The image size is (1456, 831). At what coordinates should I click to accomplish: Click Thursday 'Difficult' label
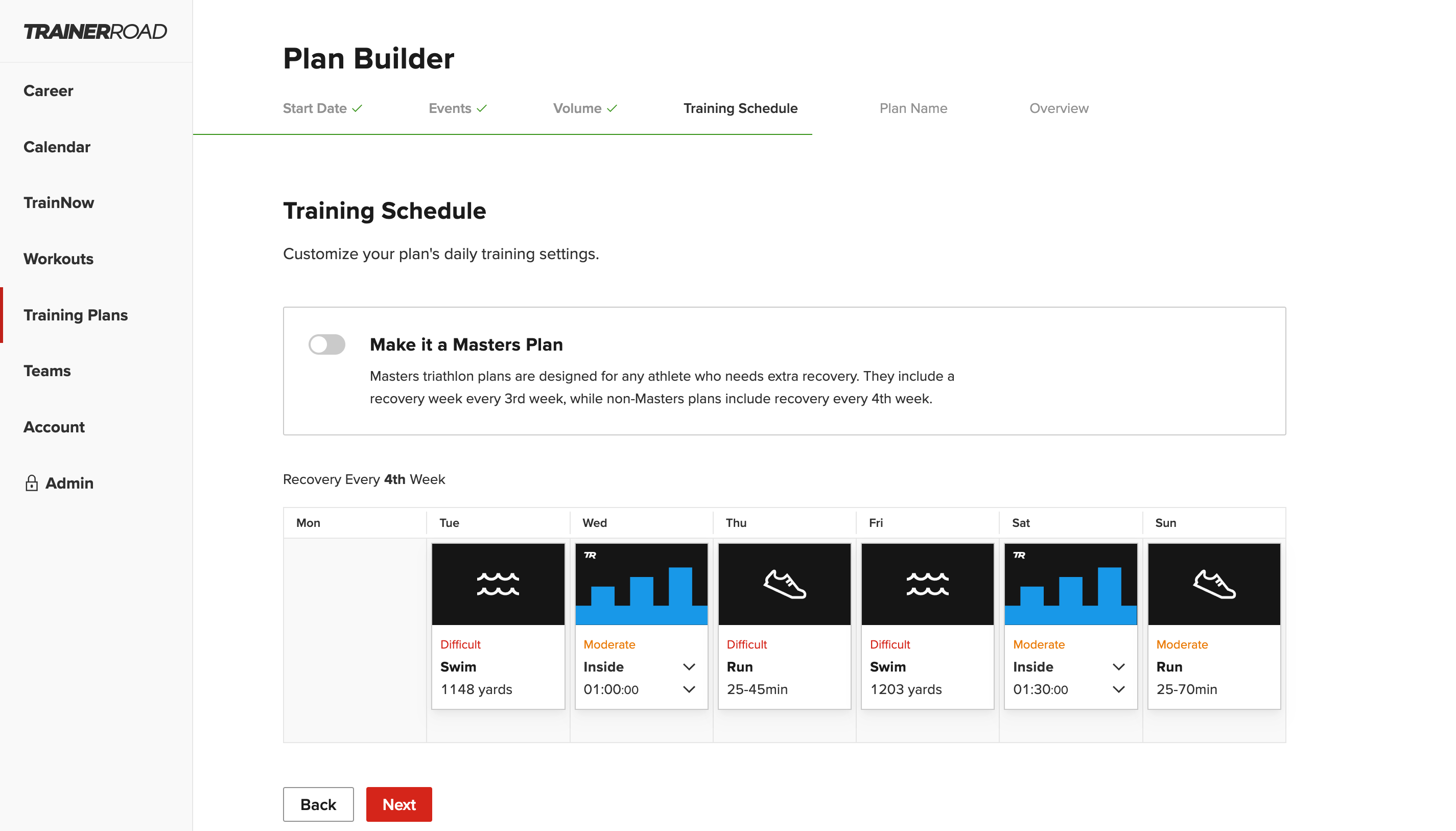[x=747, y=644]
